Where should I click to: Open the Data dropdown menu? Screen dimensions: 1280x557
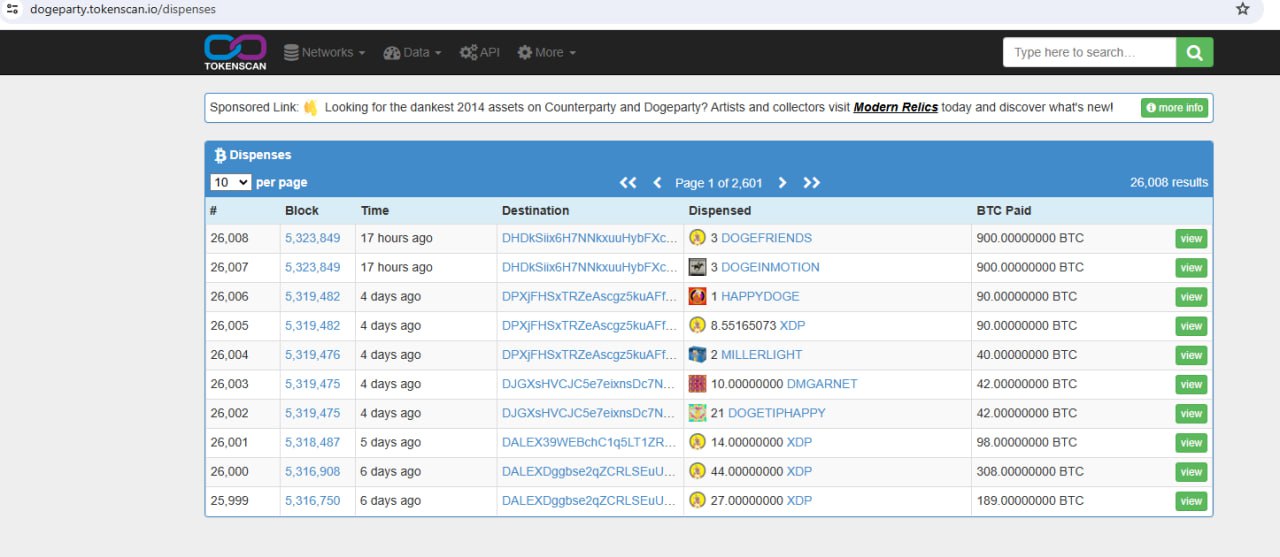pos(412,52)
